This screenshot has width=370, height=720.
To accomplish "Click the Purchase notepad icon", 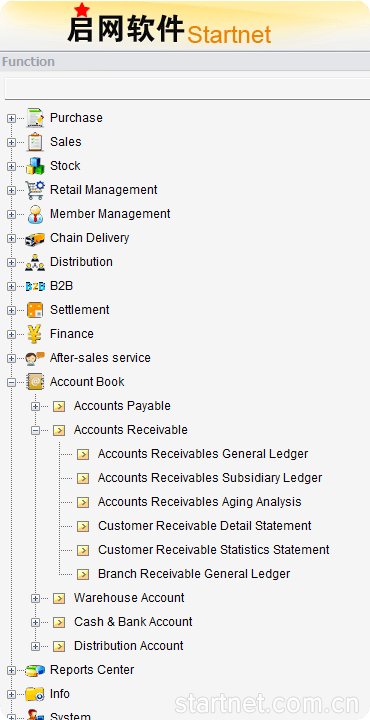I will [35, 118].
